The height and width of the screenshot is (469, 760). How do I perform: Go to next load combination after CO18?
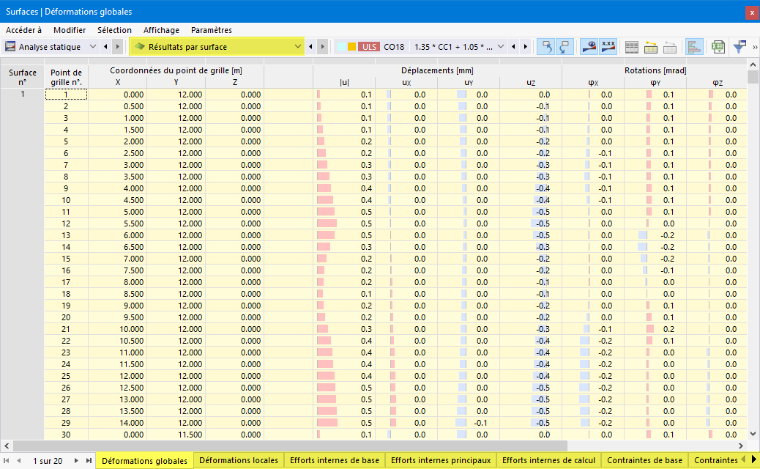(x=525, y=47)
